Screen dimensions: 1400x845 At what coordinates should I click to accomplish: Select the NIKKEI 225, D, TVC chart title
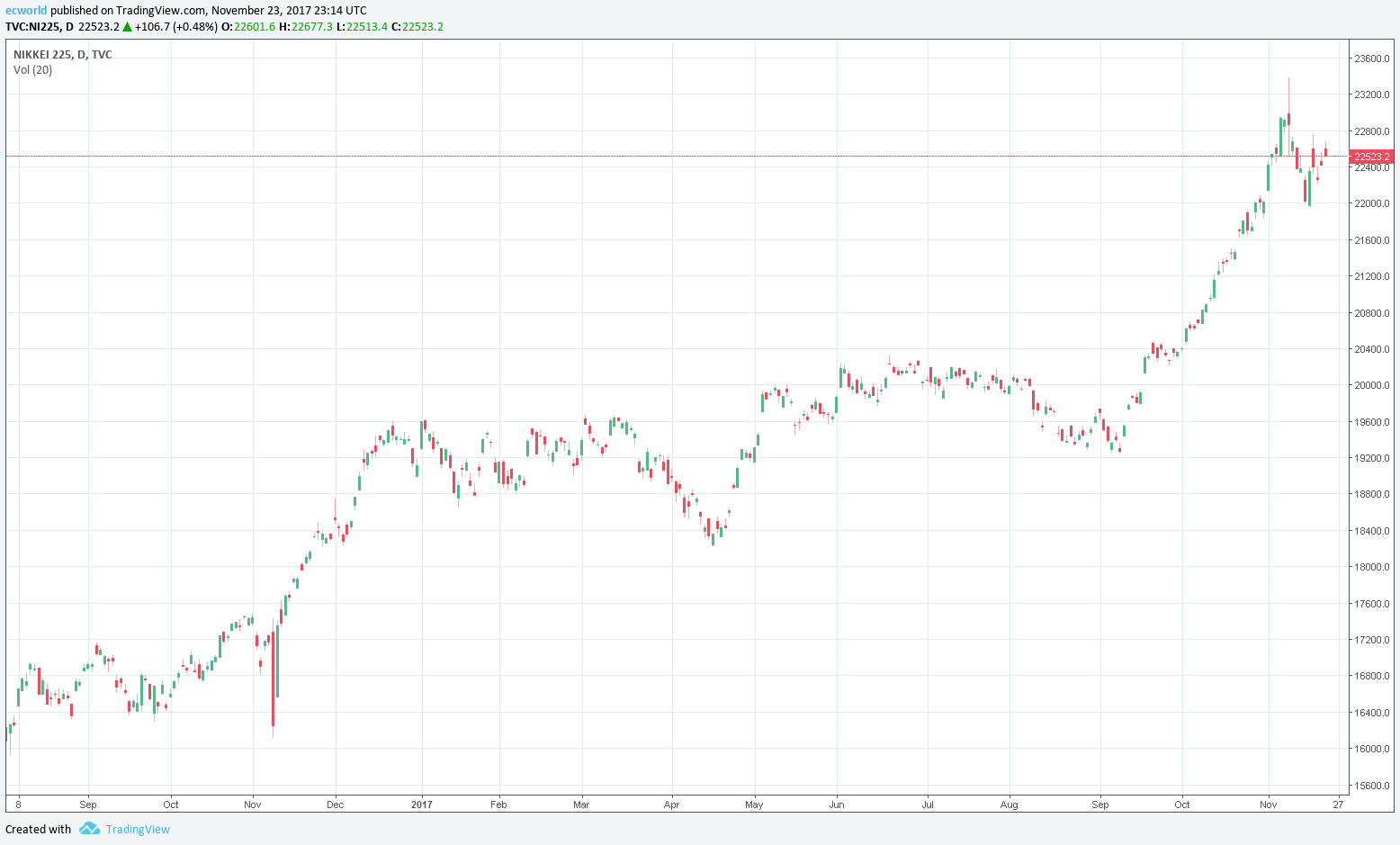tap(63, 55)
